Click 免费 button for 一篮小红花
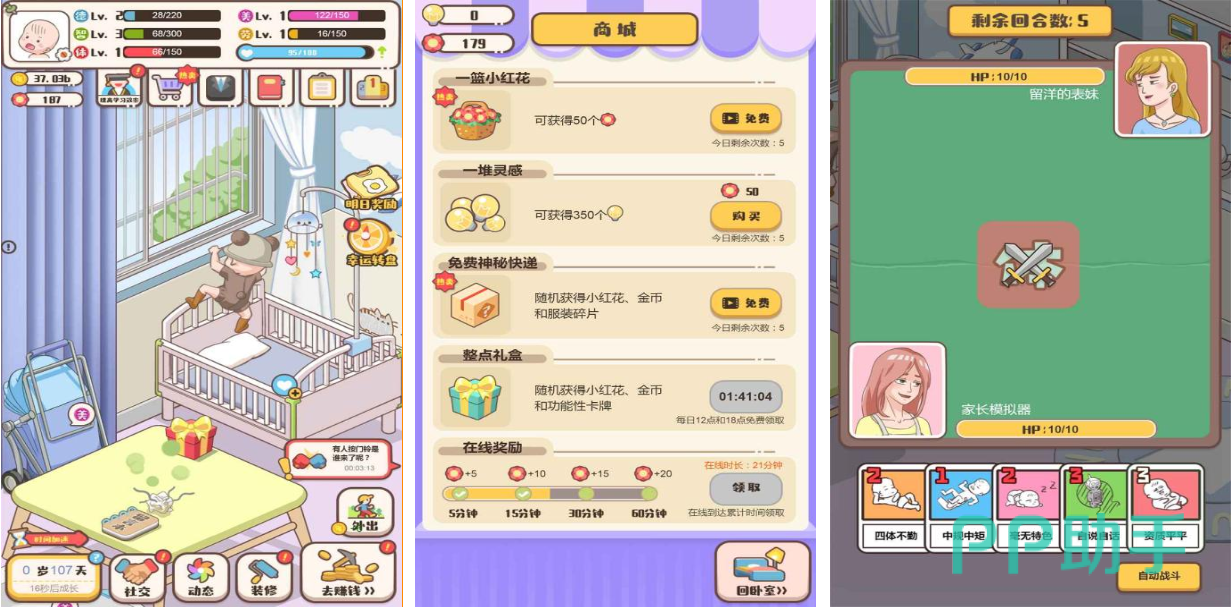This screenshot has height=607, width=1232. (746, 119)
